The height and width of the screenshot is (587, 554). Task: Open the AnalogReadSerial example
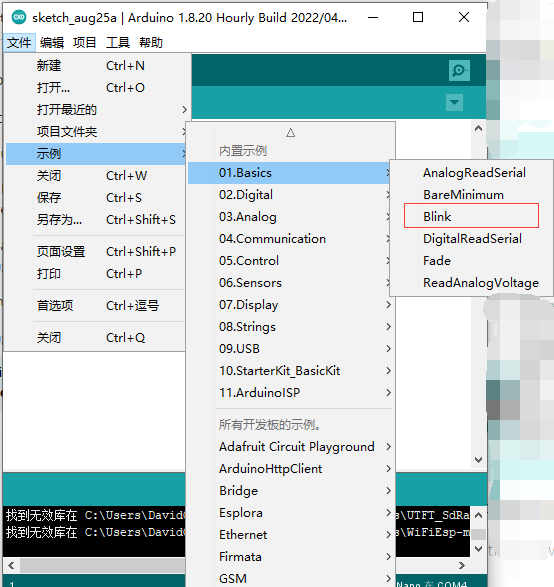(472, 173)
